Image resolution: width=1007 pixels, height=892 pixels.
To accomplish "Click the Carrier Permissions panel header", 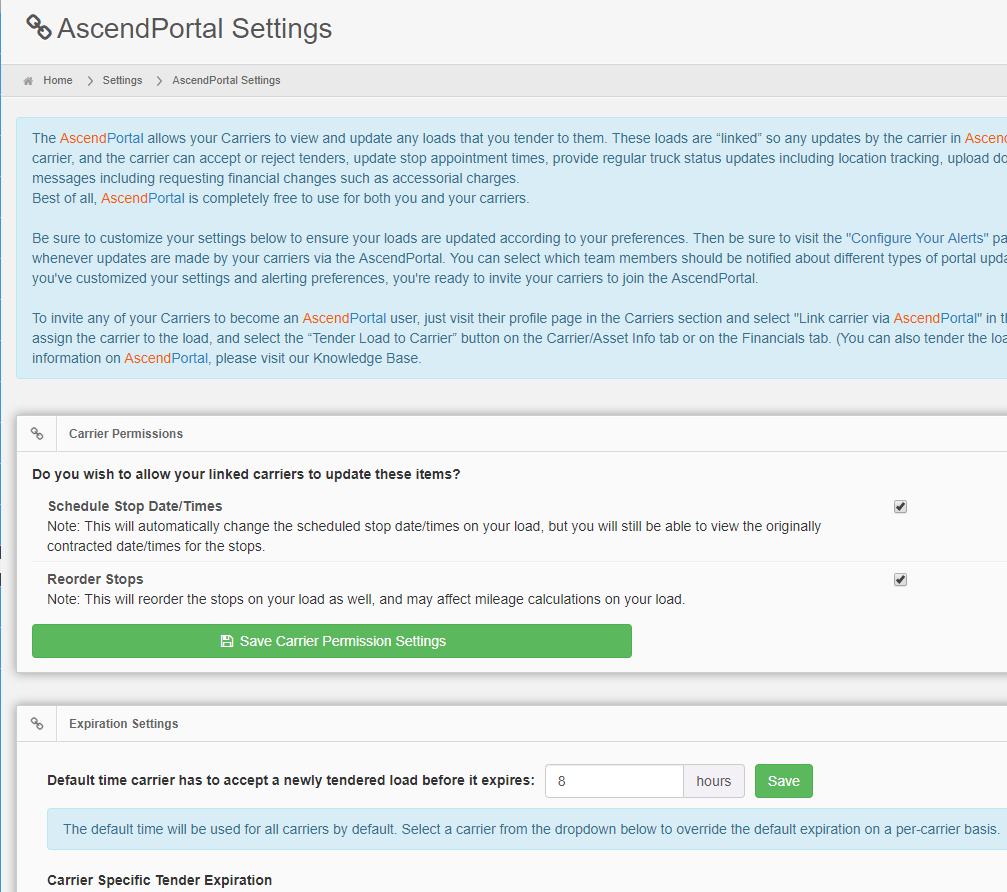I will click(126, 433).
